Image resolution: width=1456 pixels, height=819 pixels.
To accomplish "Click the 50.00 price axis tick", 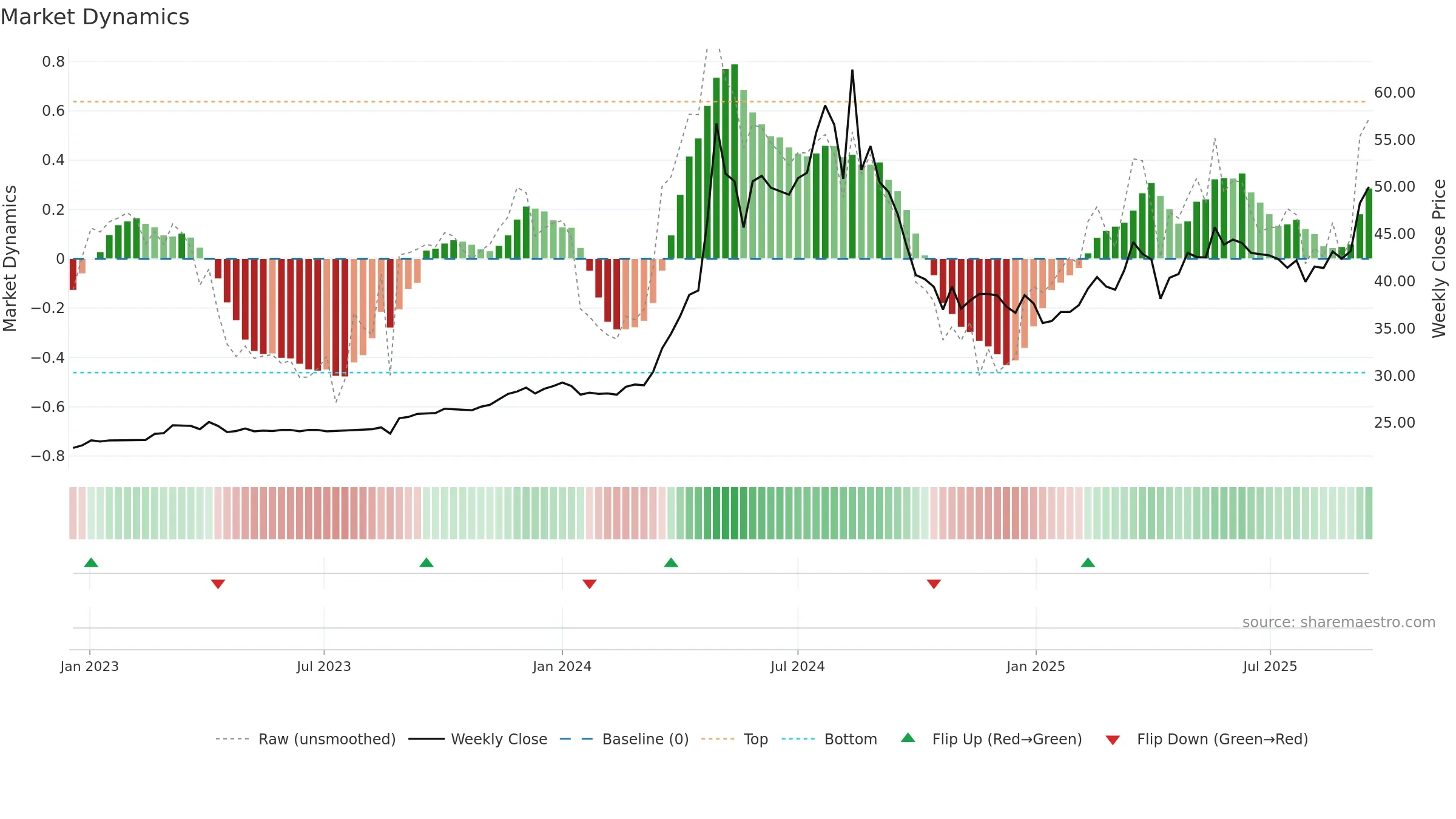I will (x=1395, y=186).
